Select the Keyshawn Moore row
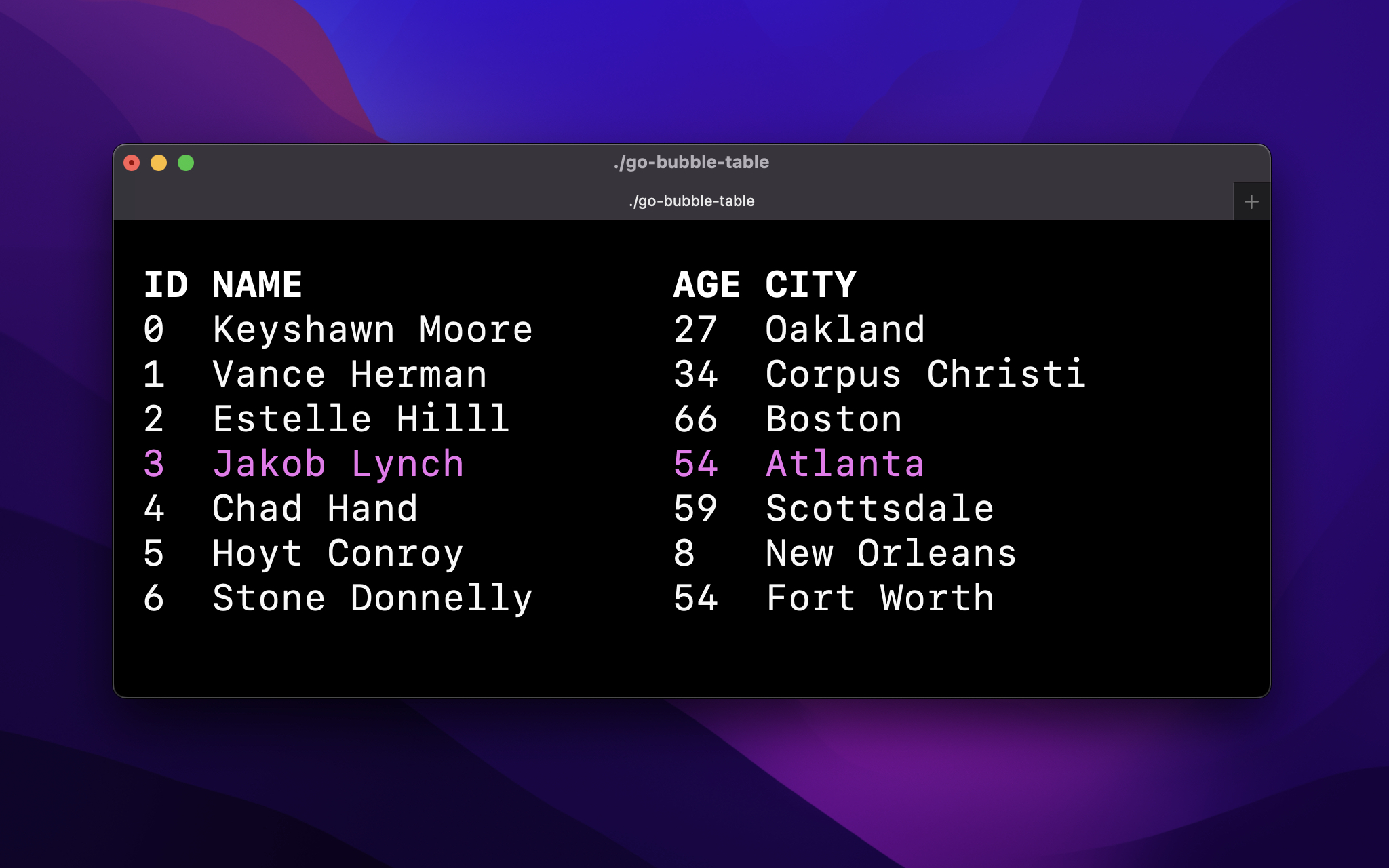The height and width of the screenshot is (868, 1389). tap(372, 330)
